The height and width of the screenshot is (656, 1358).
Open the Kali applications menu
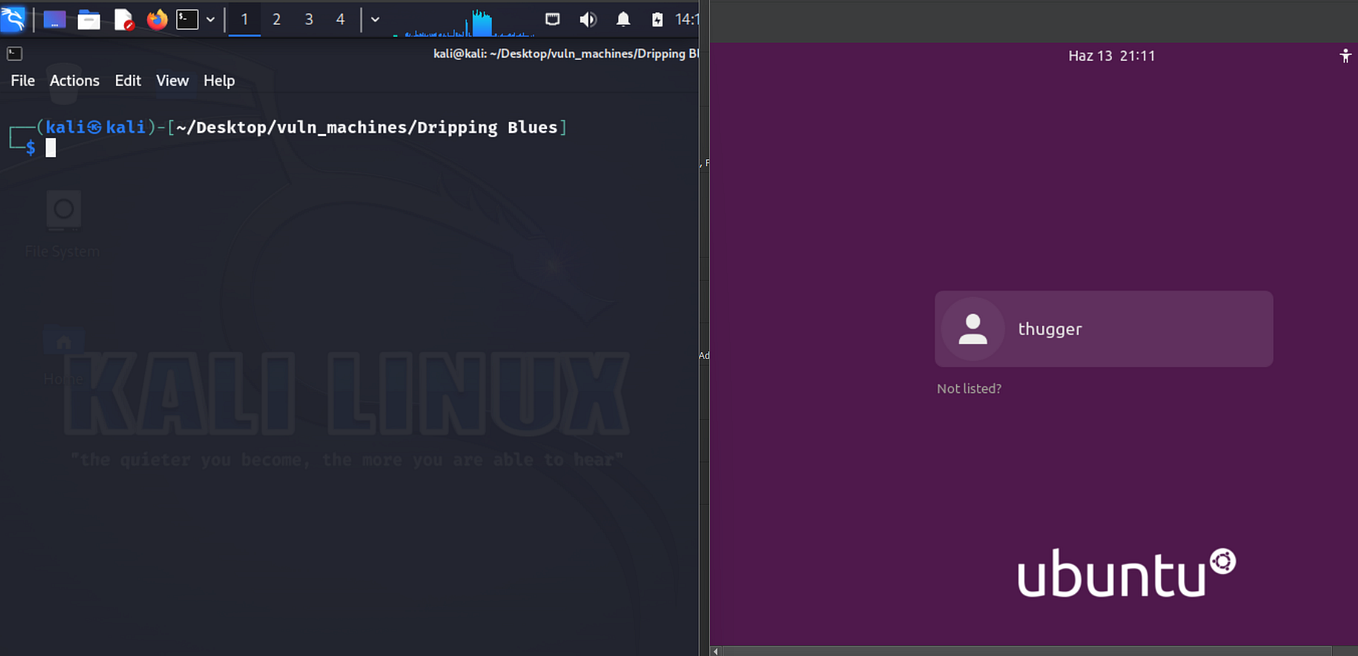13,18
